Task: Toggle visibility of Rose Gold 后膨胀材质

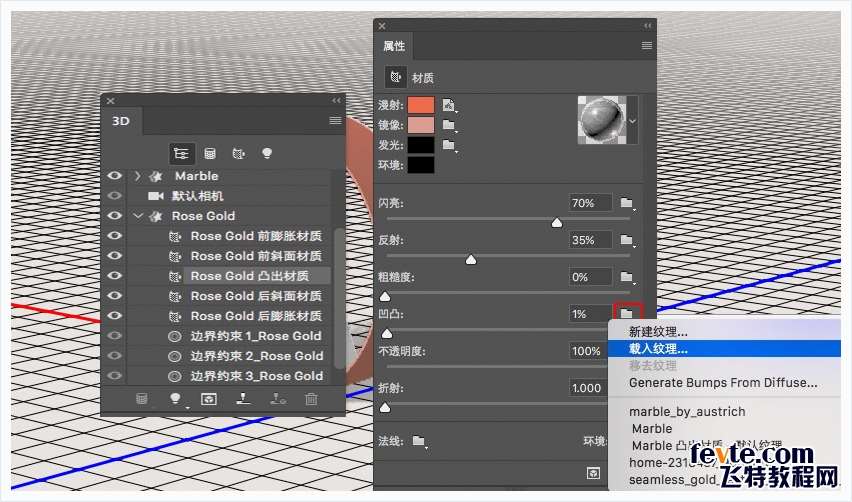Action: coord(114,316)
